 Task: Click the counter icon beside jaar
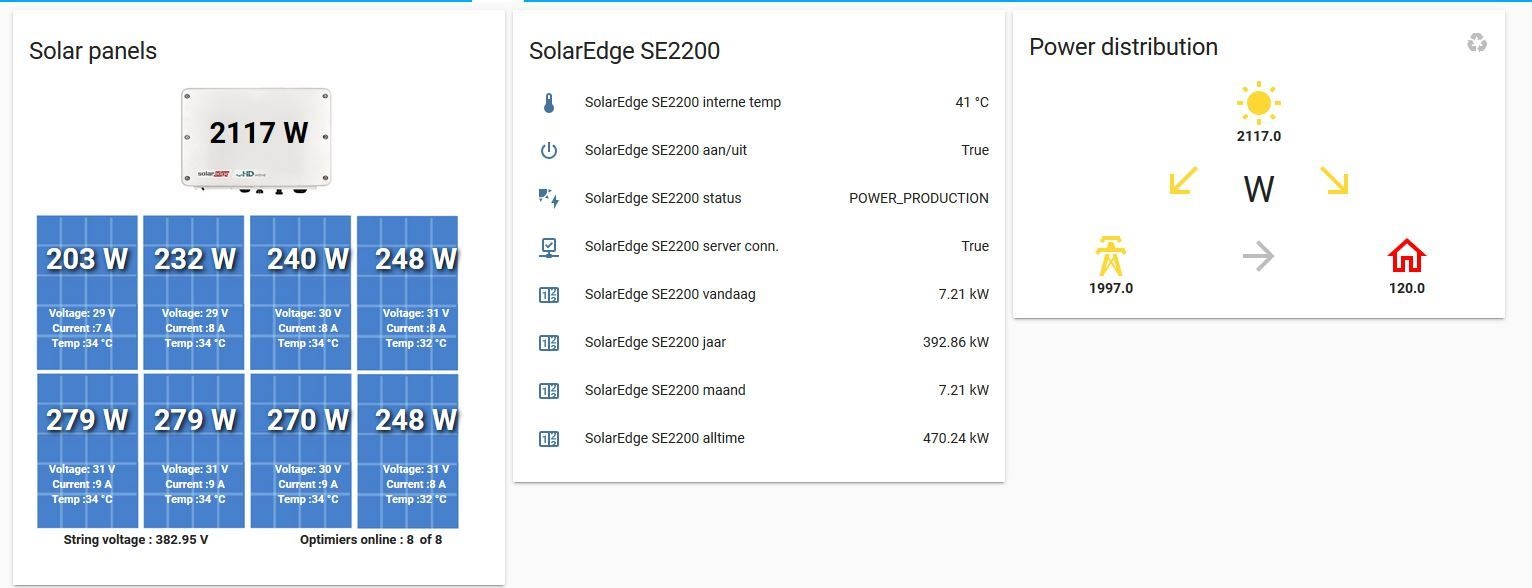pos(549,343)
